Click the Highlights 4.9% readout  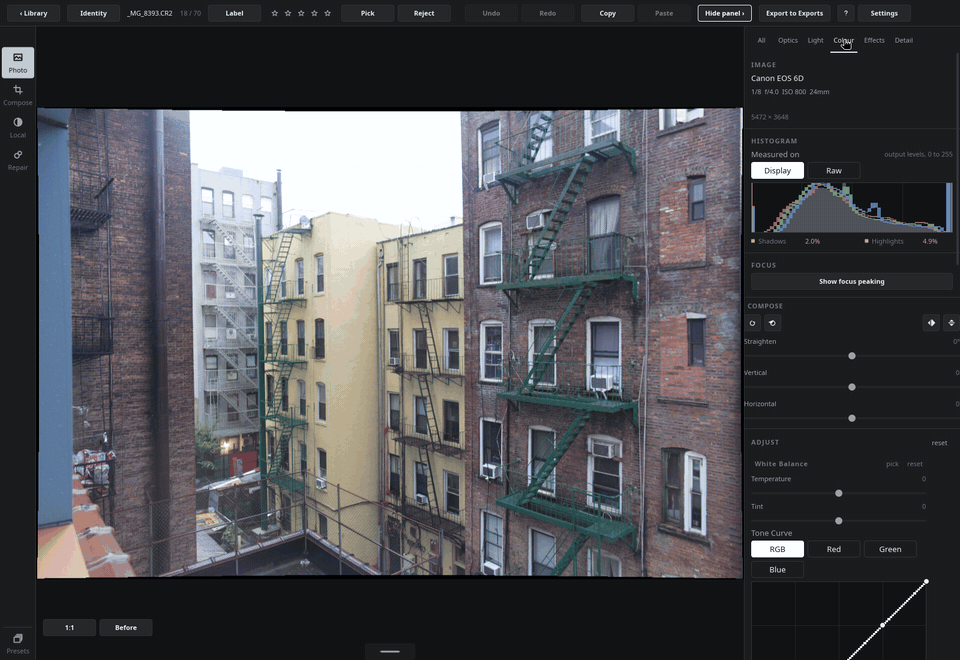901,241
